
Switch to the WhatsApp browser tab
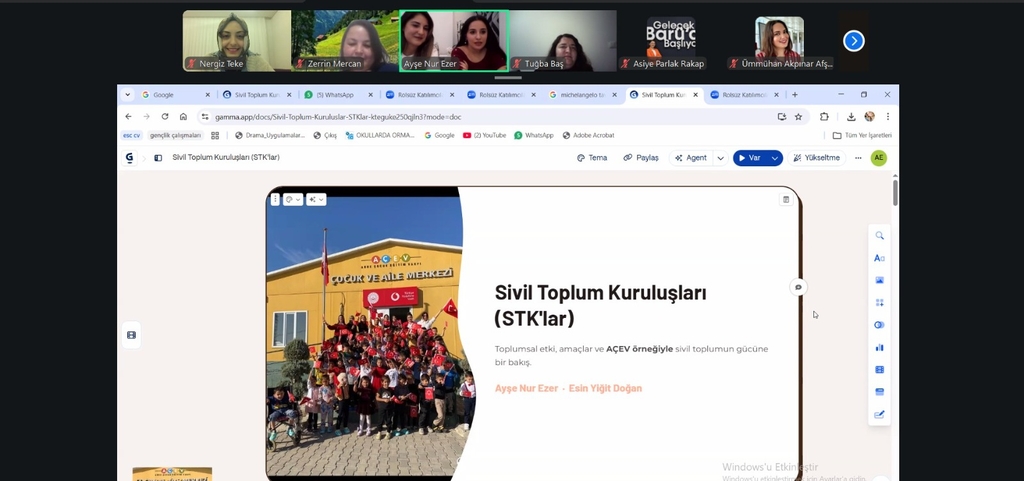[x=335, y=95]
